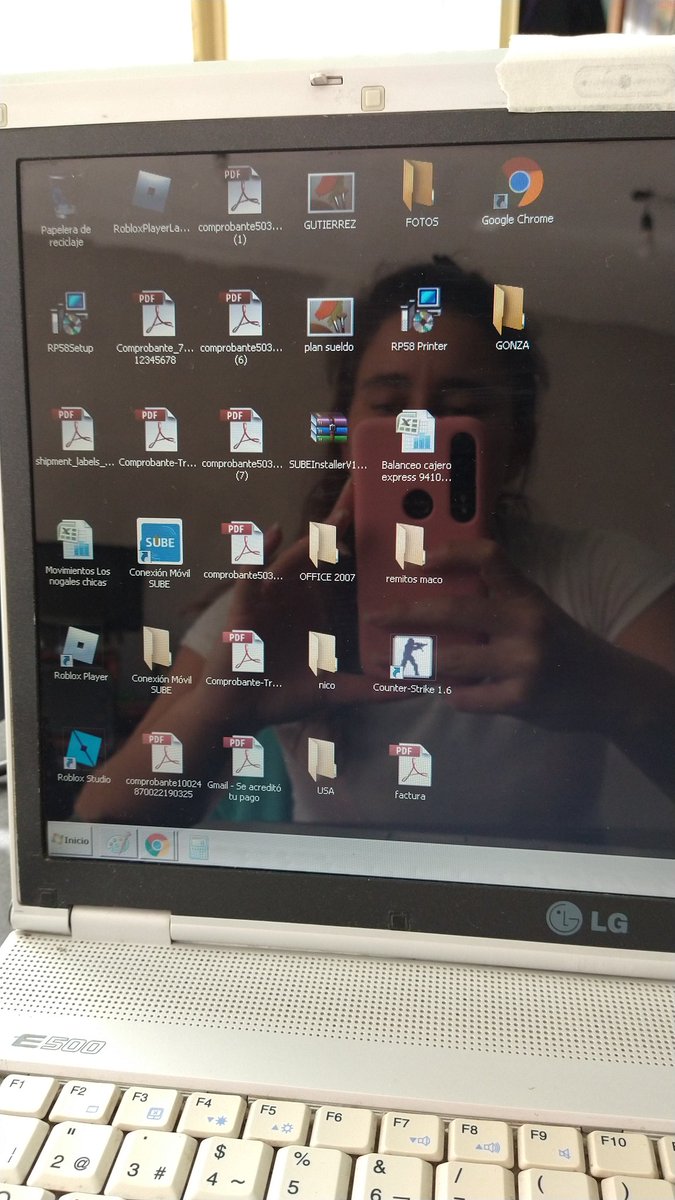Select the shipment_labels_ PDF file
The width and height of the screenshot is (675, 1200).
coord(76,429)
